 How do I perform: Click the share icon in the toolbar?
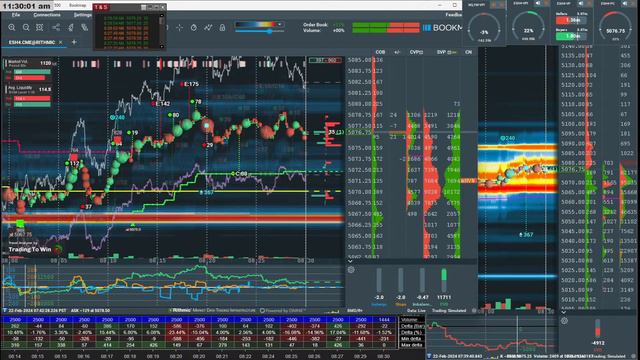(x=56, y=27)
